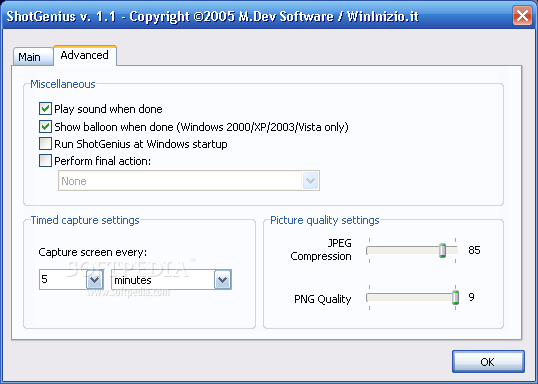The width and height of the screenshot is (538, 384).
Task: Check Perform final action option
Action: tap(45, 161)
